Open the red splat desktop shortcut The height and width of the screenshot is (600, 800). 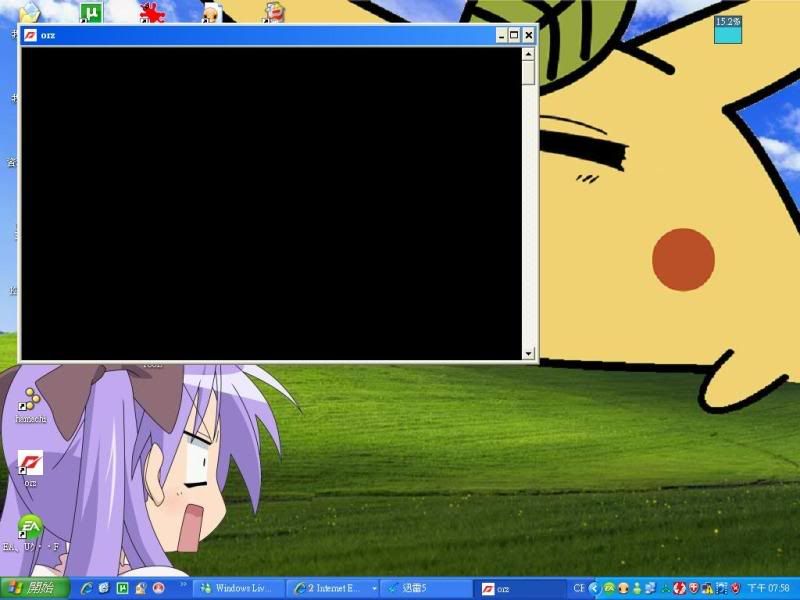click(151, 12)
